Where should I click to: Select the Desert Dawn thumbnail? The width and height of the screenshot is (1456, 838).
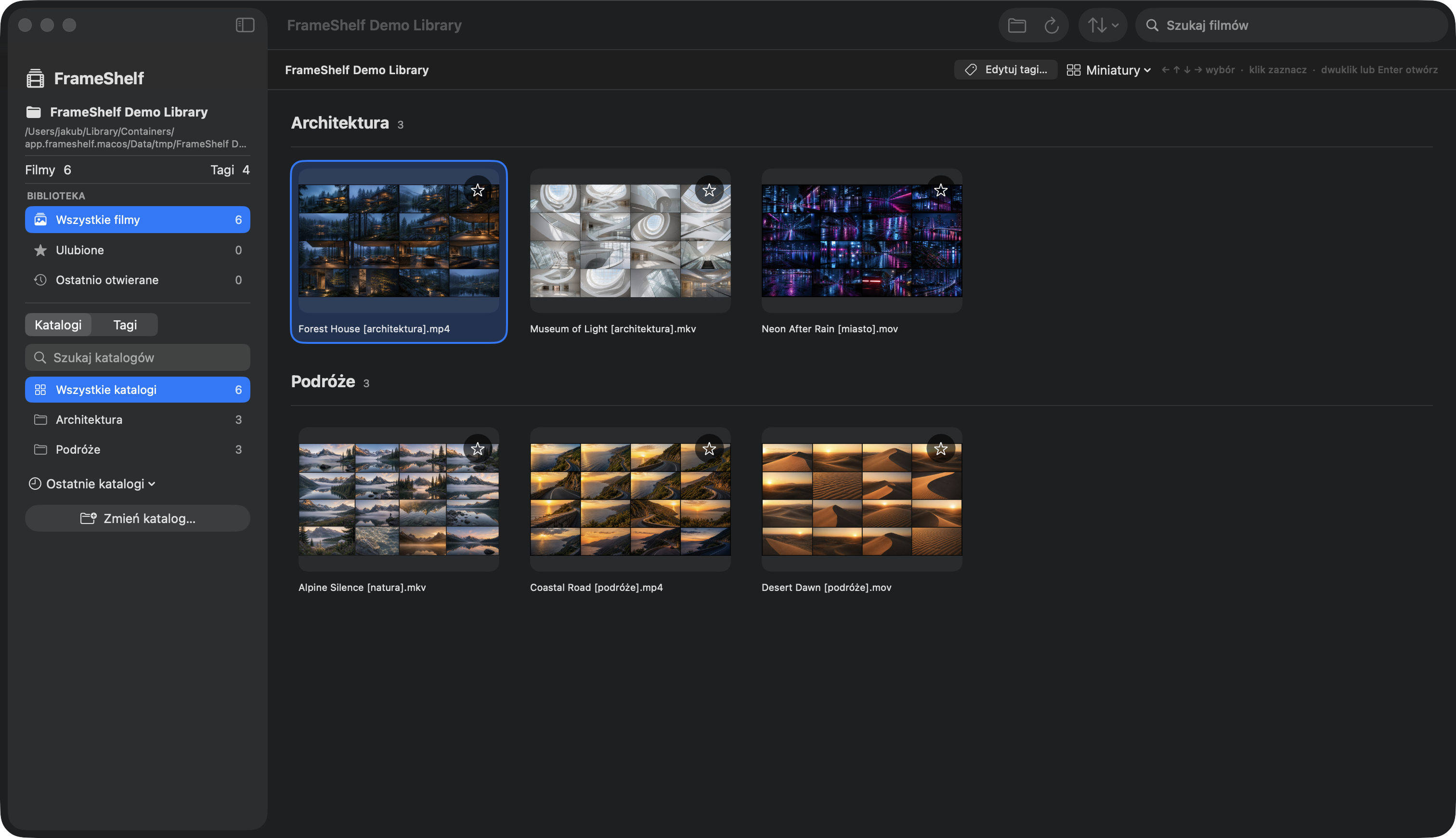(x=862, y=499)
